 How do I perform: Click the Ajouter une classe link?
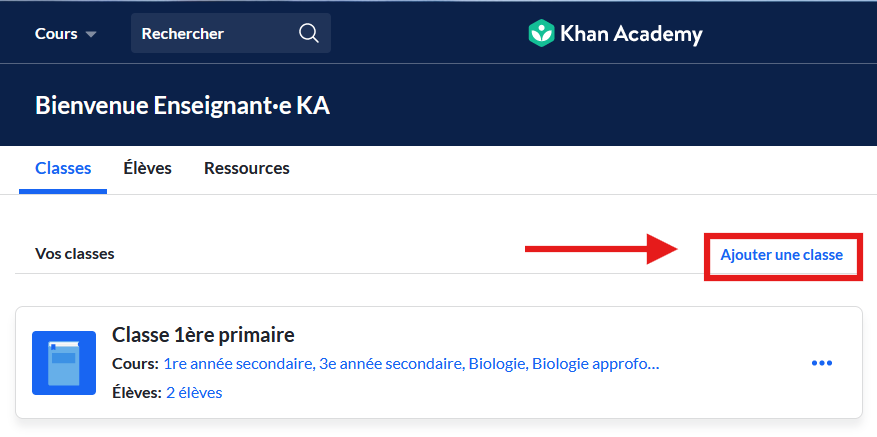click(781, 255)
